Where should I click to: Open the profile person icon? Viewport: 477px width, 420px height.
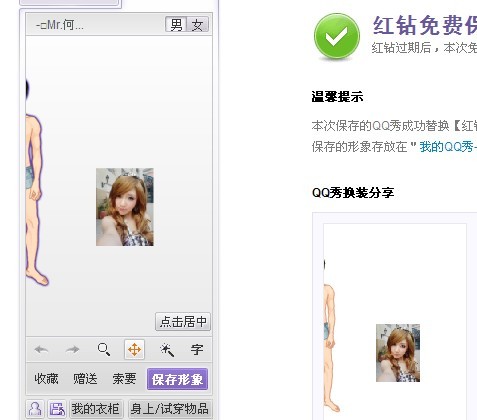(35, 409)
